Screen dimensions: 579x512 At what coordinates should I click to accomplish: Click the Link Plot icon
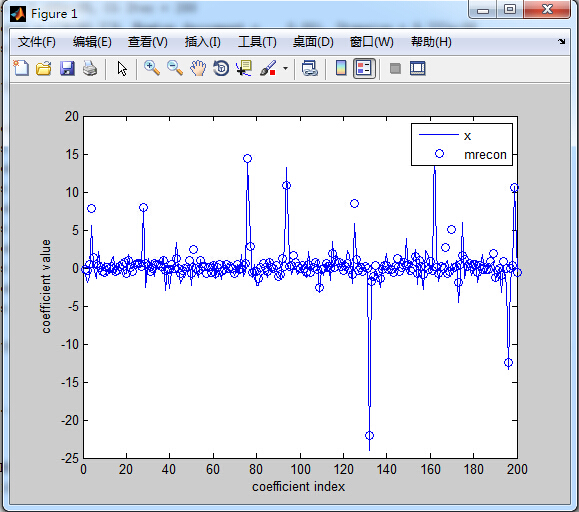[x=309, y=68]
